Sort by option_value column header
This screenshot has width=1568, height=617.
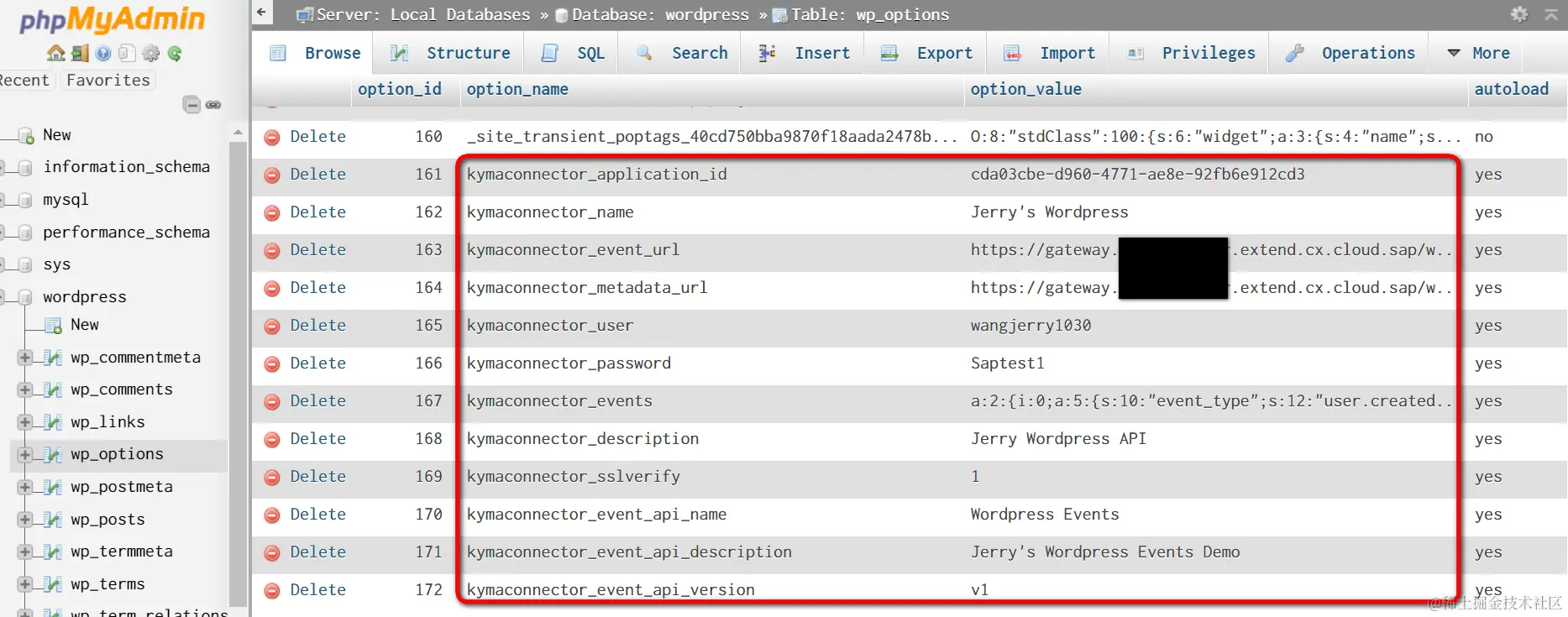coord(1025,89)
